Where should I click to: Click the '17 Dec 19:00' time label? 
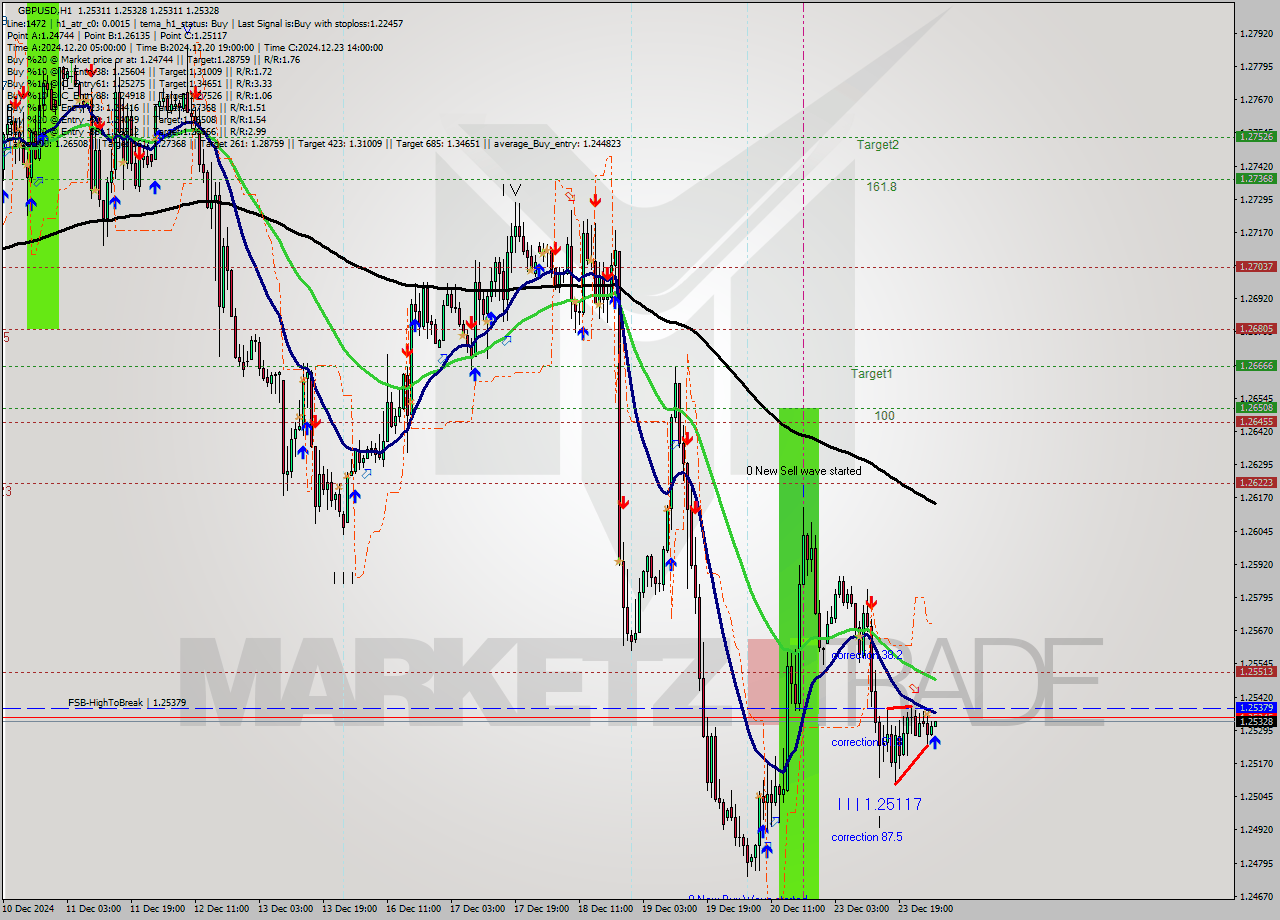(x=541, y=909)
